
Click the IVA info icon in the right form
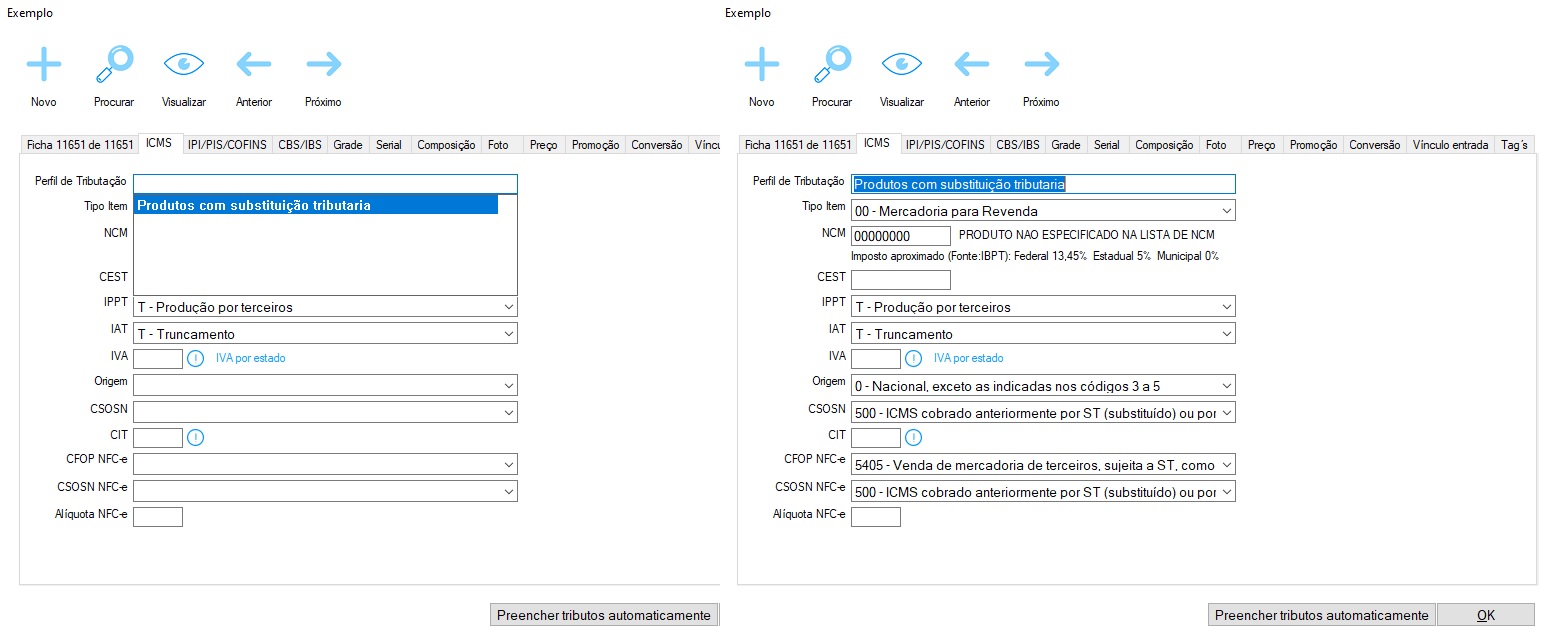coord(913,358)
